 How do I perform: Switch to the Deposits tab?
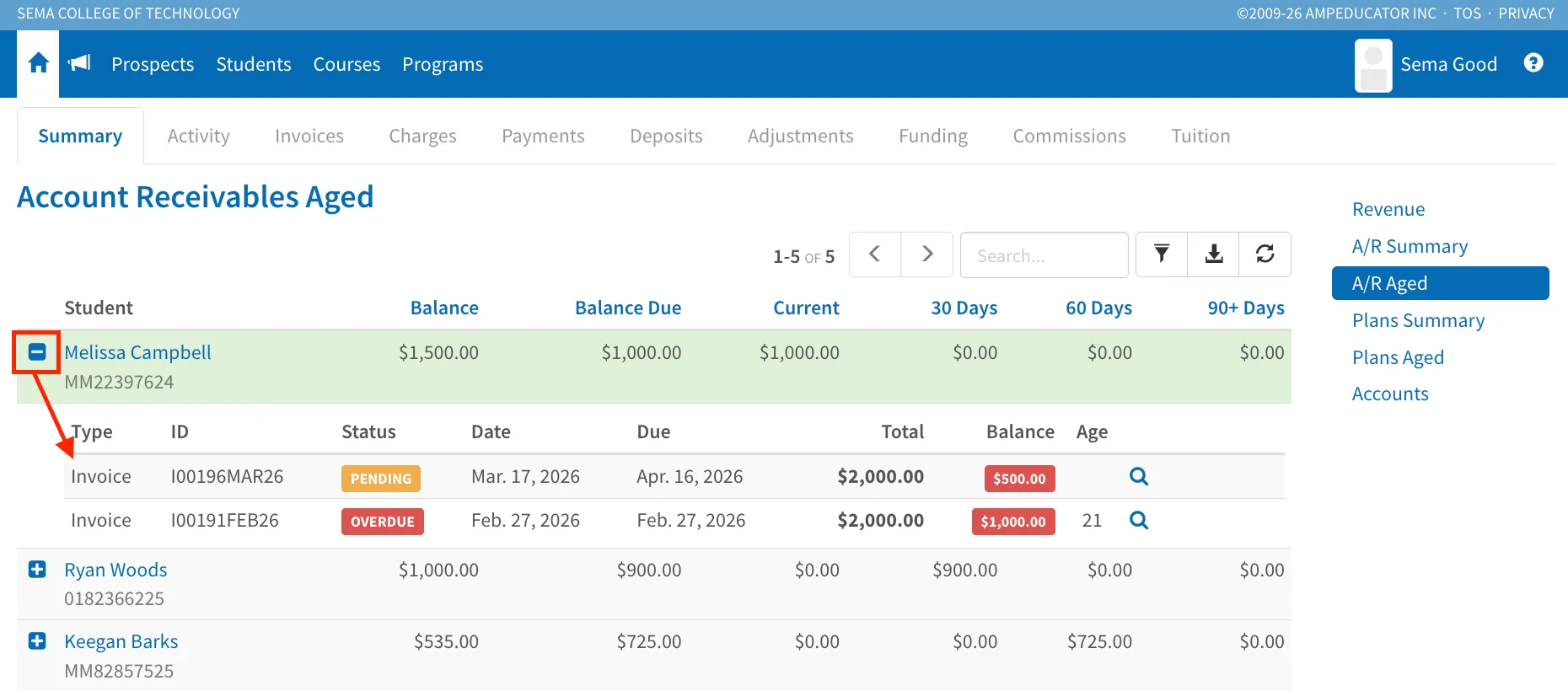click(666, 136)
